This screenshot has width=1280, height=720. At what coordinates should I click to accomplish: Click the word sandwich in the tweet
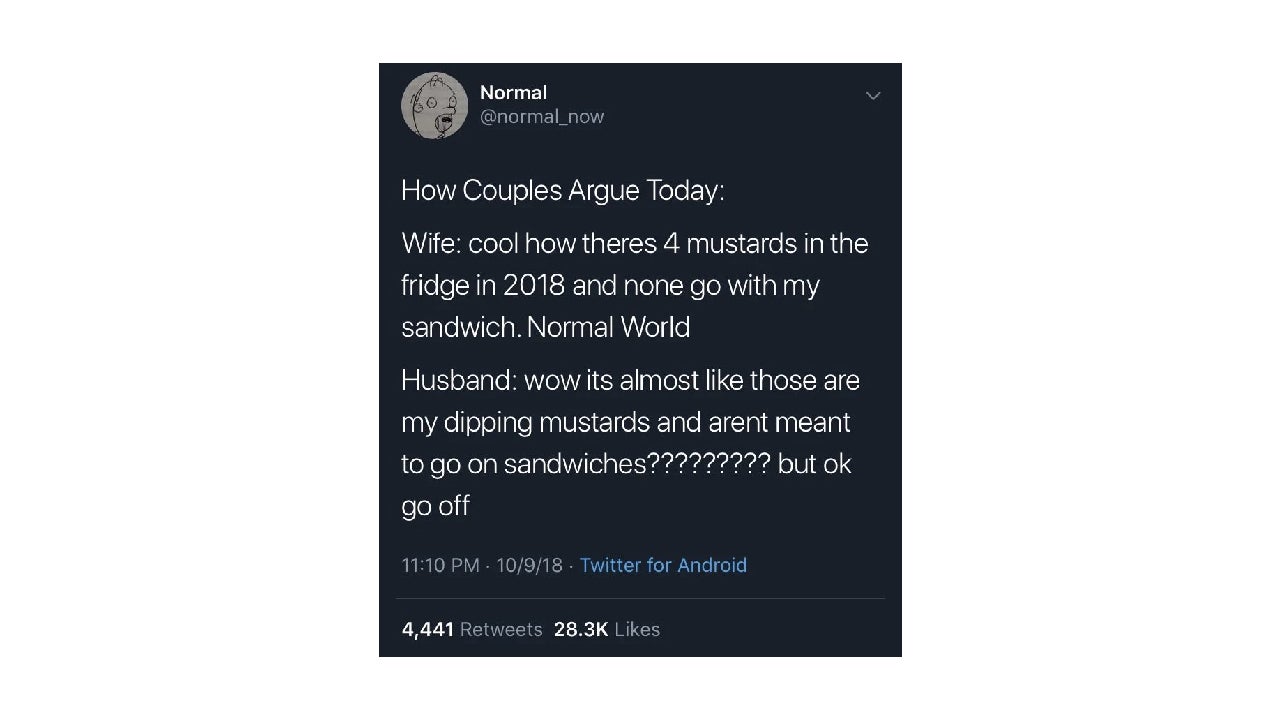(460, 327)
